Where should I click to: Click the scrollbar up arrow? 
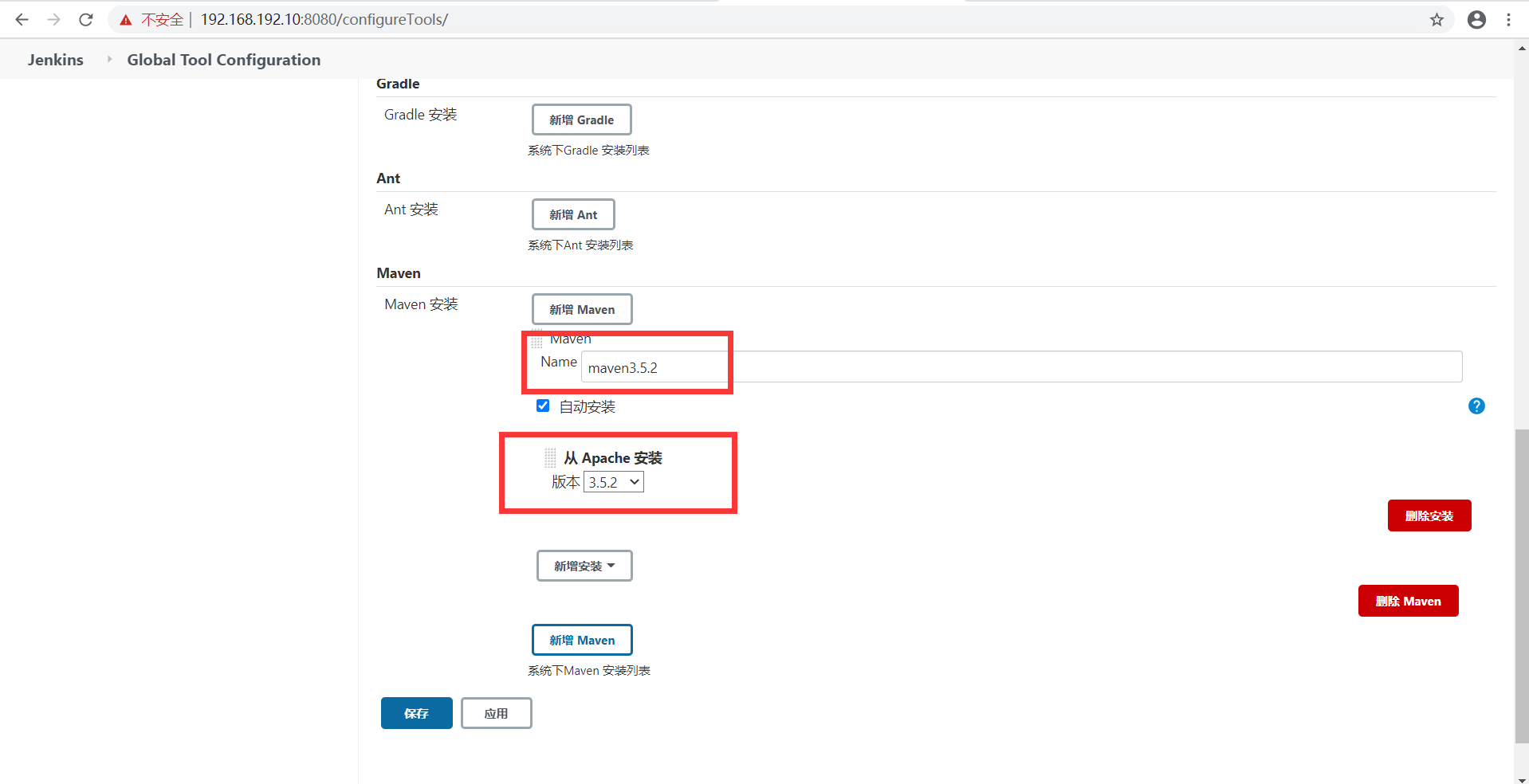point(1522,49)
